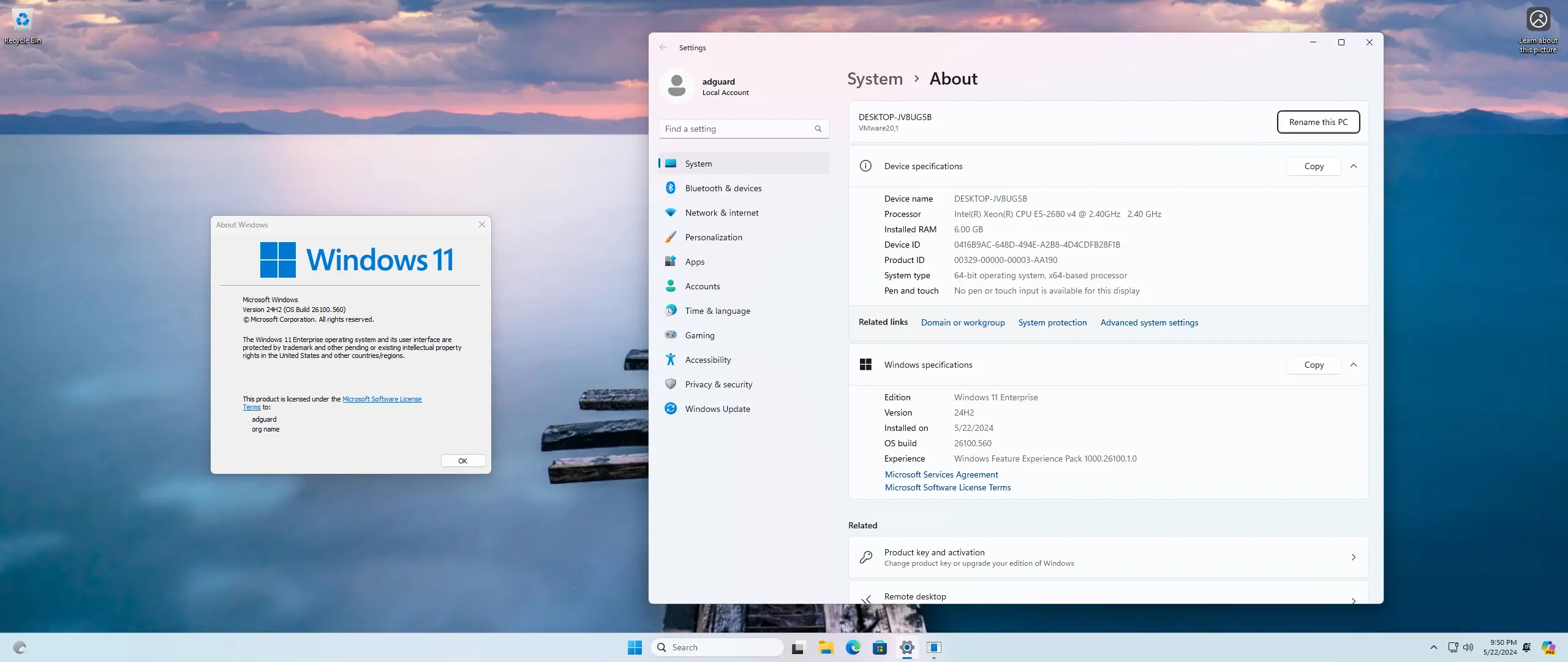Click the Rename this PC button
The height and width of the screenshot is (662, 1568).
tap(1317, 122)
